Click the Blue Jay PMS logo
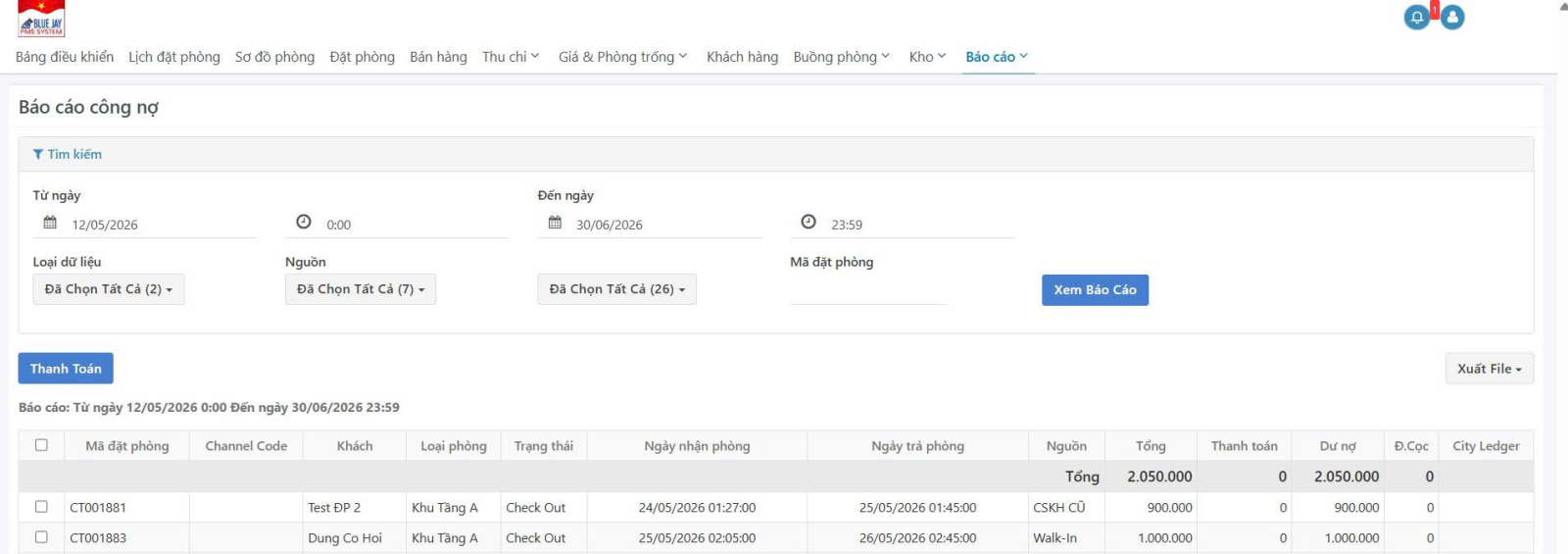Viewport: 1568px width, 554px height. 41,19
